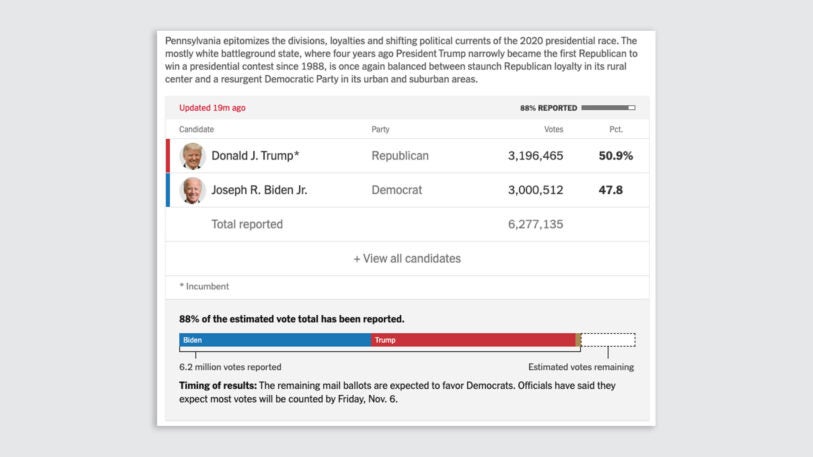
Task: Click Trump's 3,196,465 vote count
Action: (x=535, y=156)
